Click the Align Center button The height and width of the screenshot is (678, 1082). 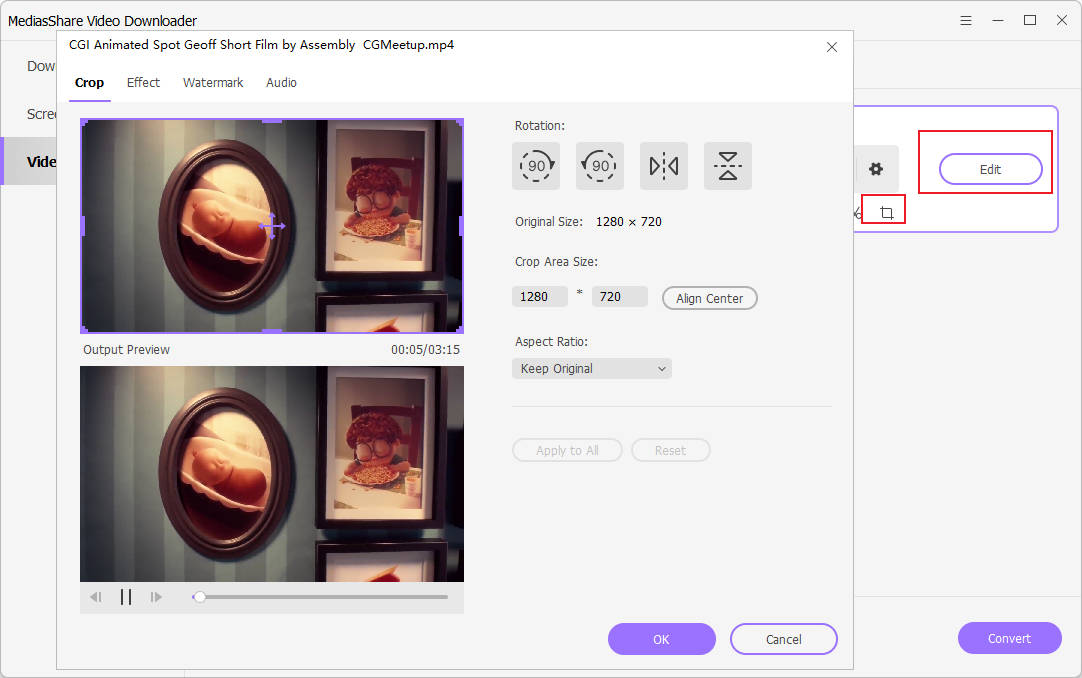click(x=709, y=298)
